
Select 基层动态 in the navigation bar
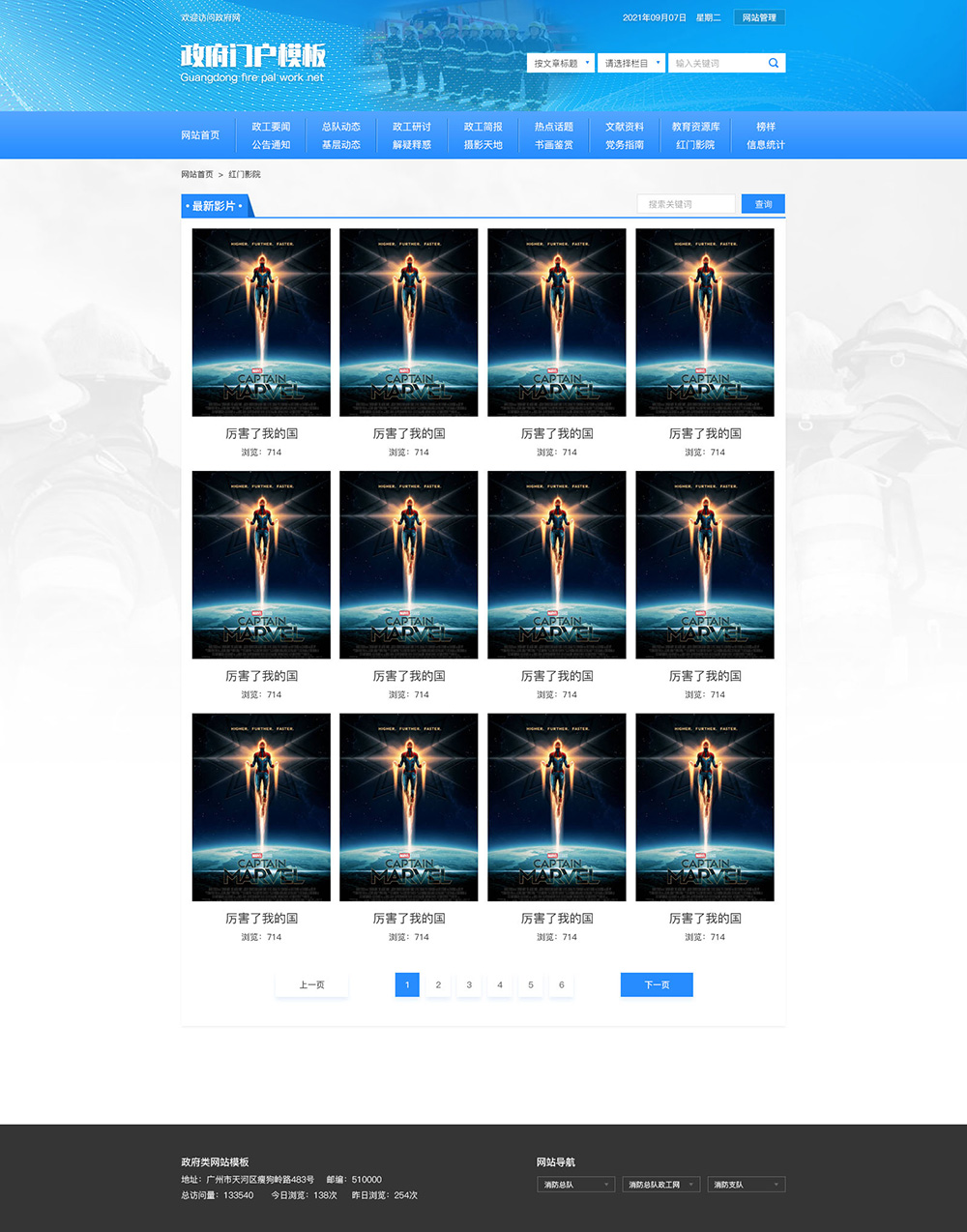(341, 145)
